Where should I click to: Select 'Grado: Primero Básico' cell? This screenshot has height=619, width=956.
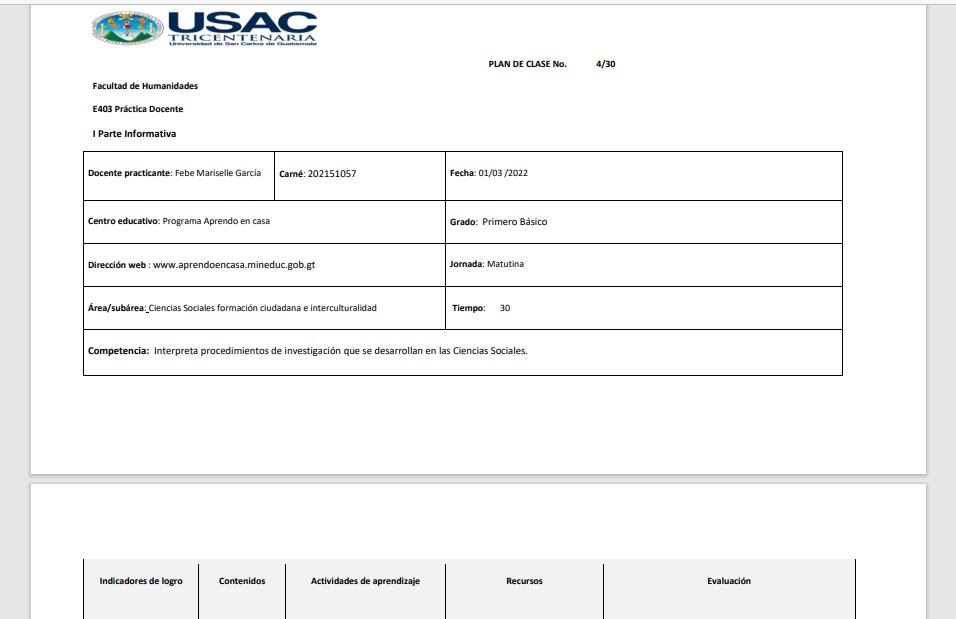coord(644,222)
